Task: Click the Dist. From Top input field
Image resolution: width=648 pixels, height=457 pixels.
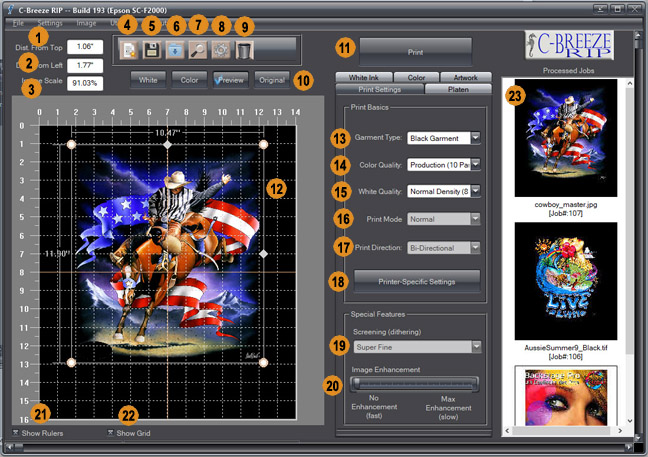Action: pyautogui.click(x=85, y=47)
